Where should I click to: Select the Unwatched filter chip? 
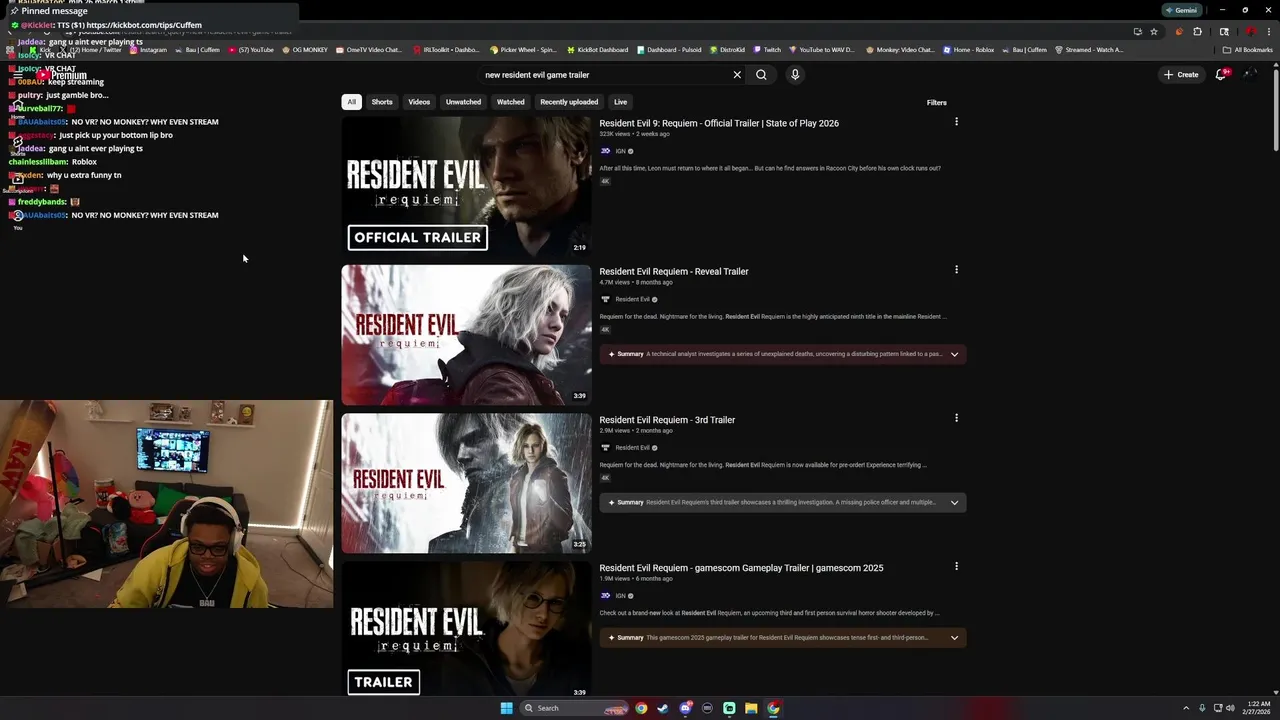click(463, 102)
